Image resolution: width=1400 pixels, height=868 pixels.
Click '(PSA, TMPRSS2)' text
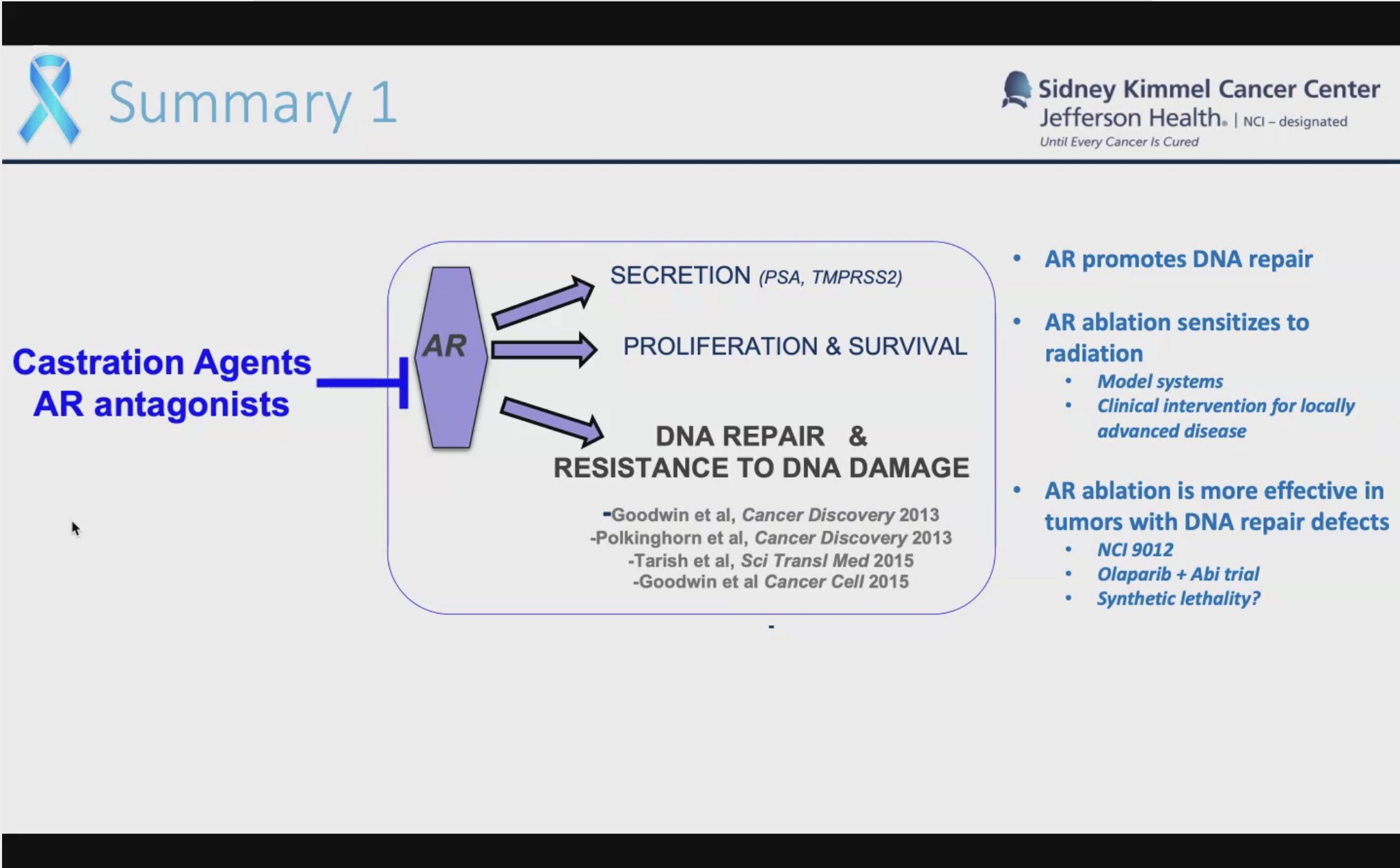(x=830, y=277)
